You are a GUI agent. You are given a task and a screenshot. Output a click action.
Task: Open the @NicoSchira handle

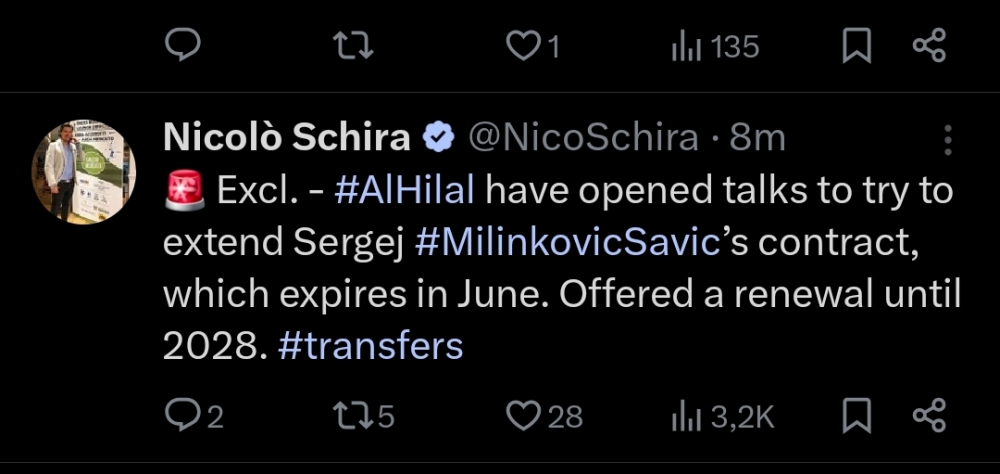[583, 138]
